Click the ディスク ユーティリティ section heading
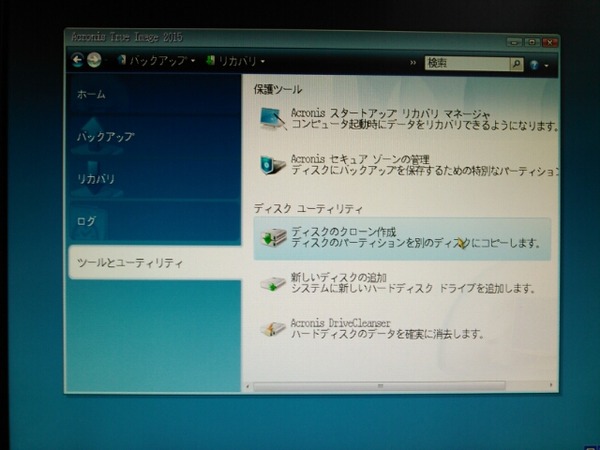This screenshot has width=600, height=450. coord(308,209)
